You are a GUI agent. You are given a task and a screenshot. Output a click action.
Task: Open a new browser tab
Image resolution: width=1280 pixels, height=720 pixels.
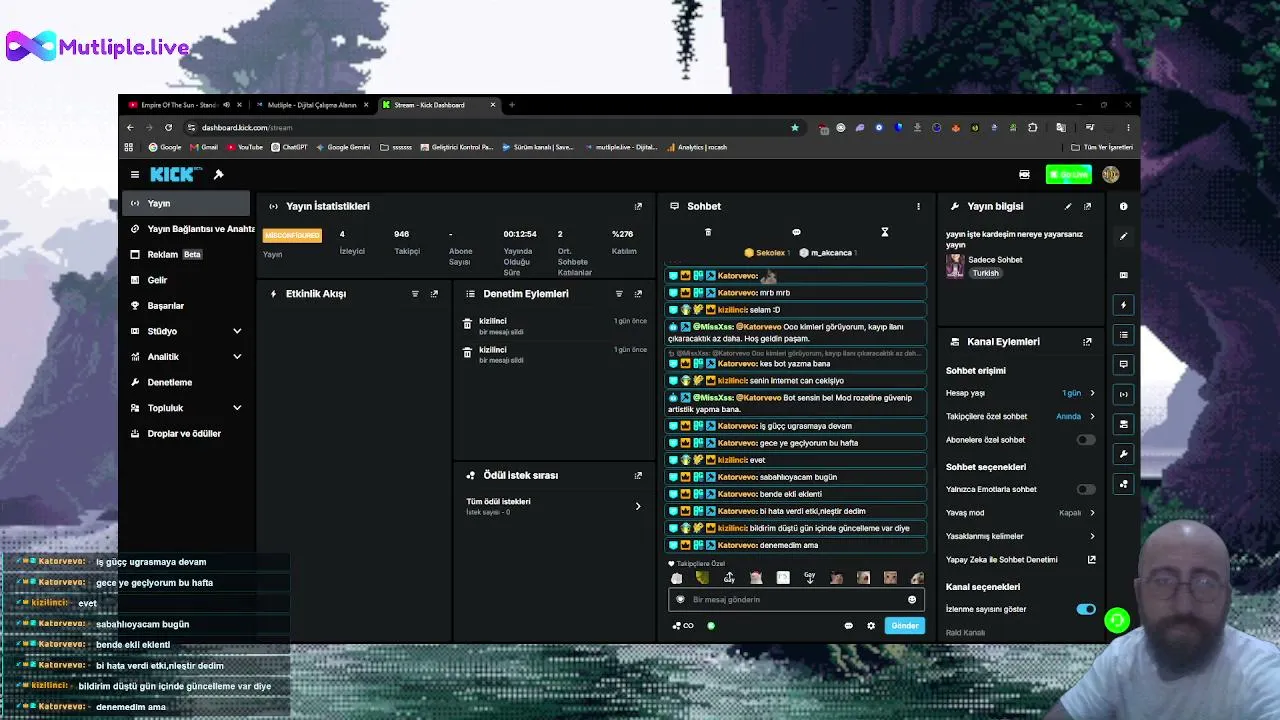click(511, 105)
